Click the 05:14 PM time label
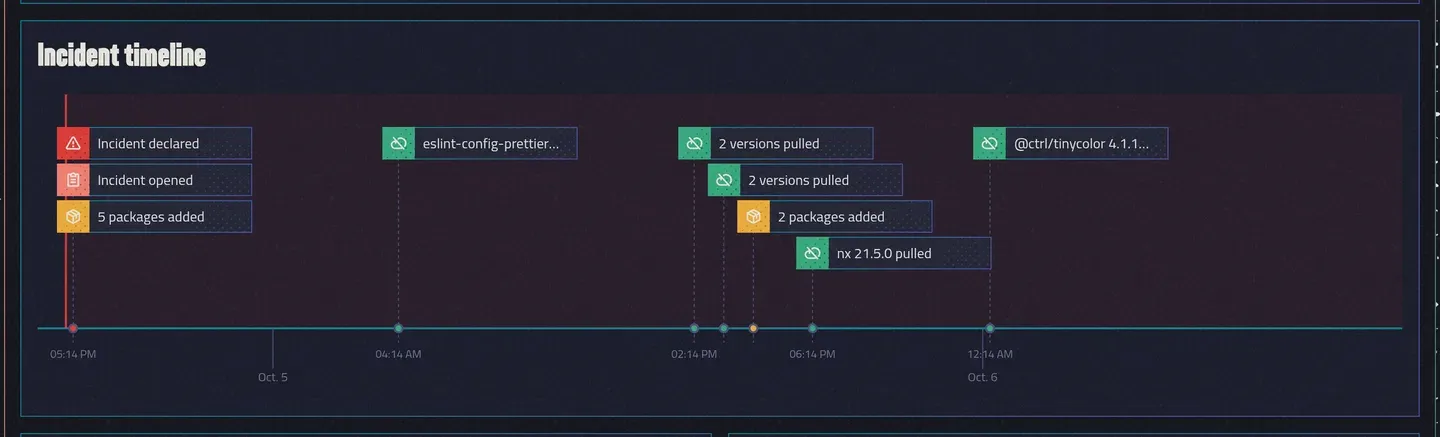 click(x=73, y=354)
